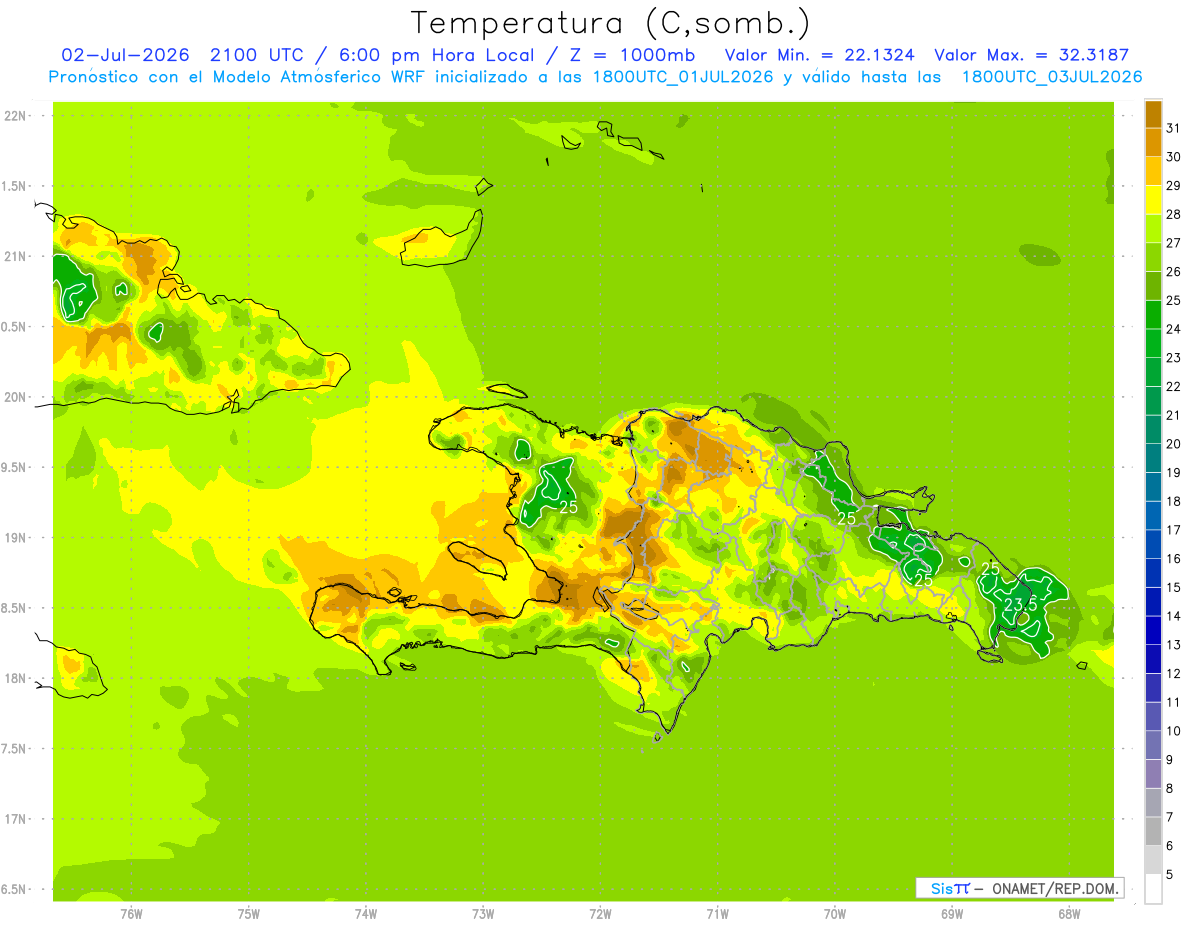This screenshot has width=1200, height=927.
Task: Click legend value "5"
Action: tap(1169, 874)
